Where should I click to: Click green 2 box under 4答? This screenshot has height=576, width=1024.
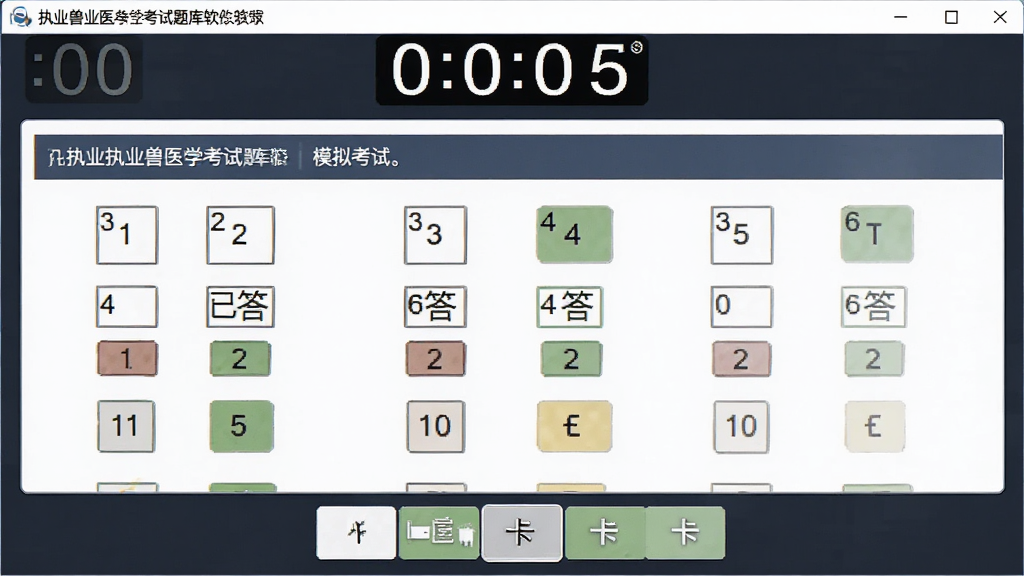[x=571, y=359]
